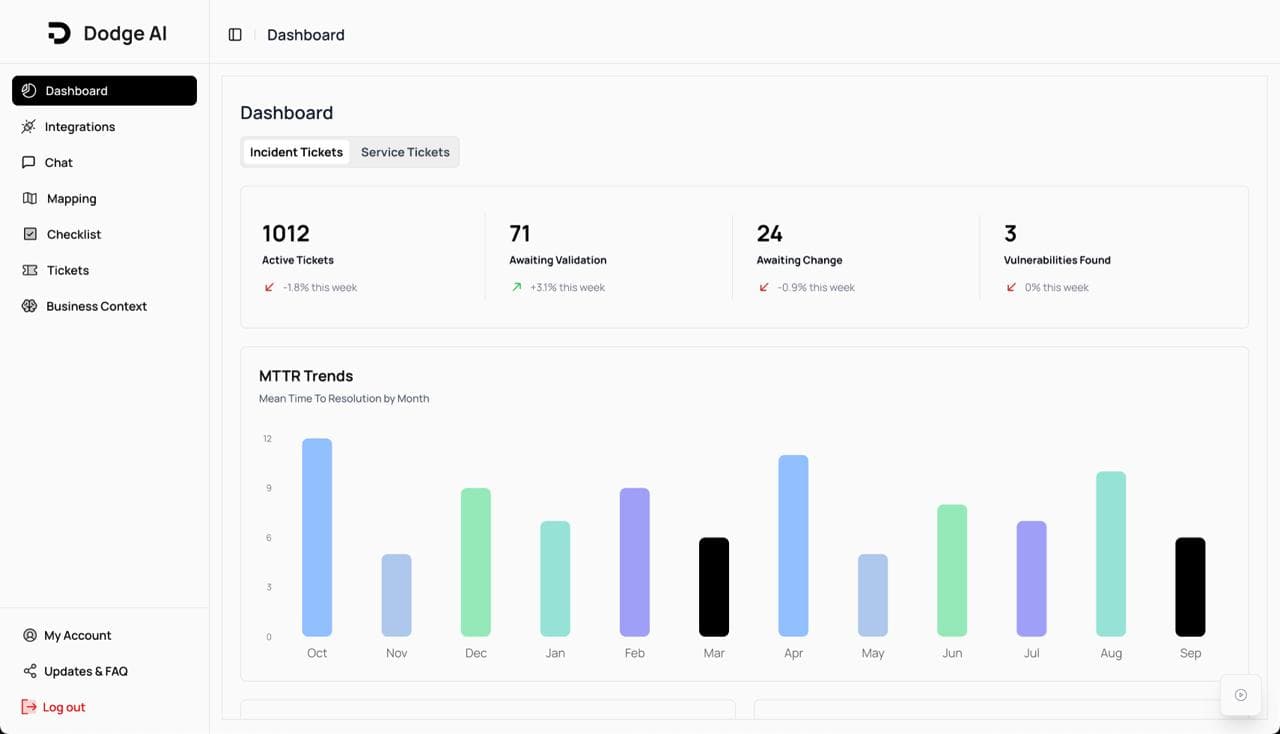Viewport: 1280px width, 734px height.
Task: Open the Dashboard menu entry in the sidebar
Action: (x=104, y=90)
